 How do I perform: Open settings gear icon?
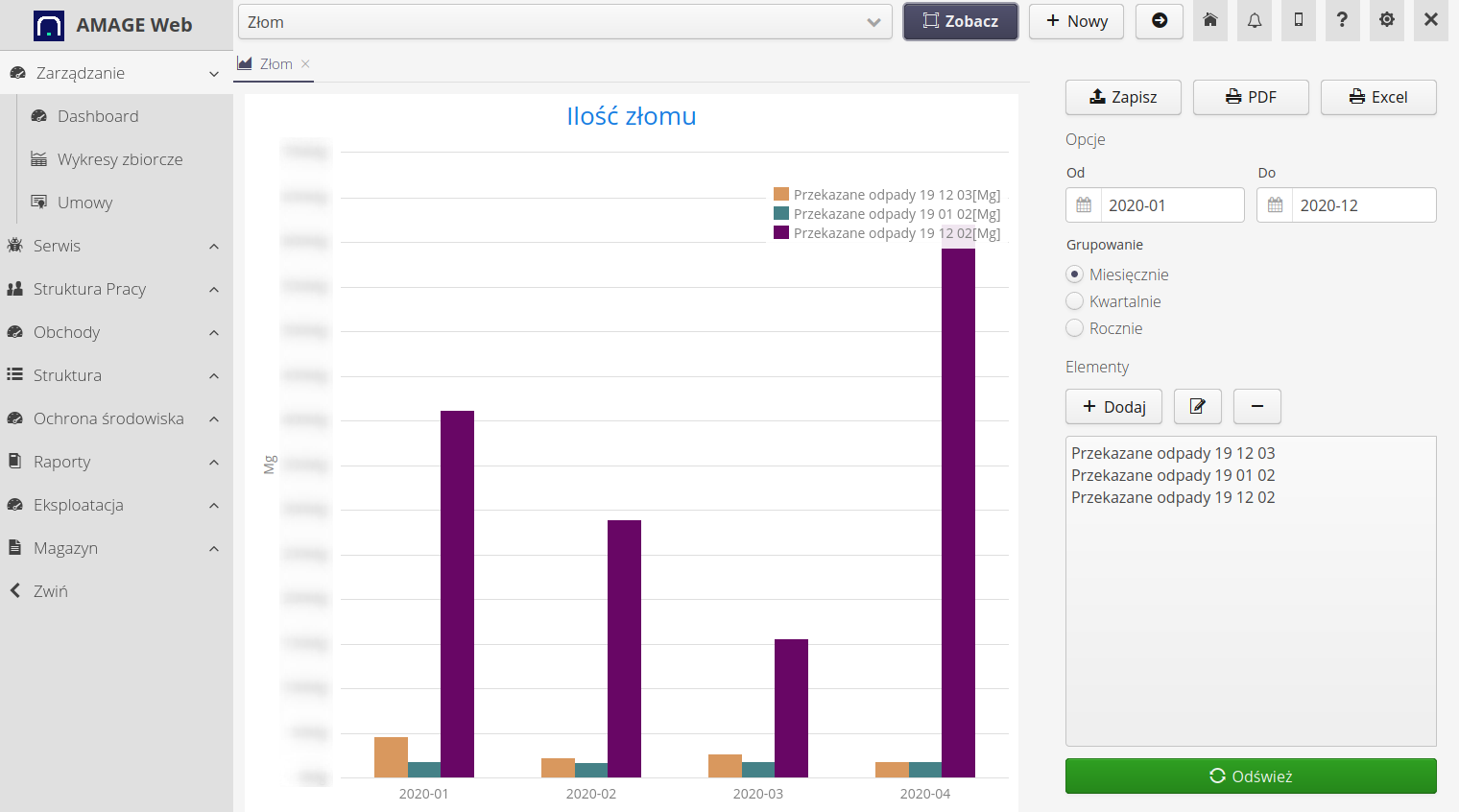pyautogui.click(x=1387, y=21)
